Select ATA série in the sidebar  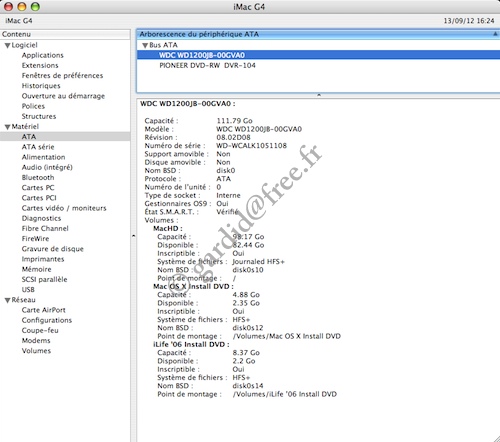tap(38, 147)
